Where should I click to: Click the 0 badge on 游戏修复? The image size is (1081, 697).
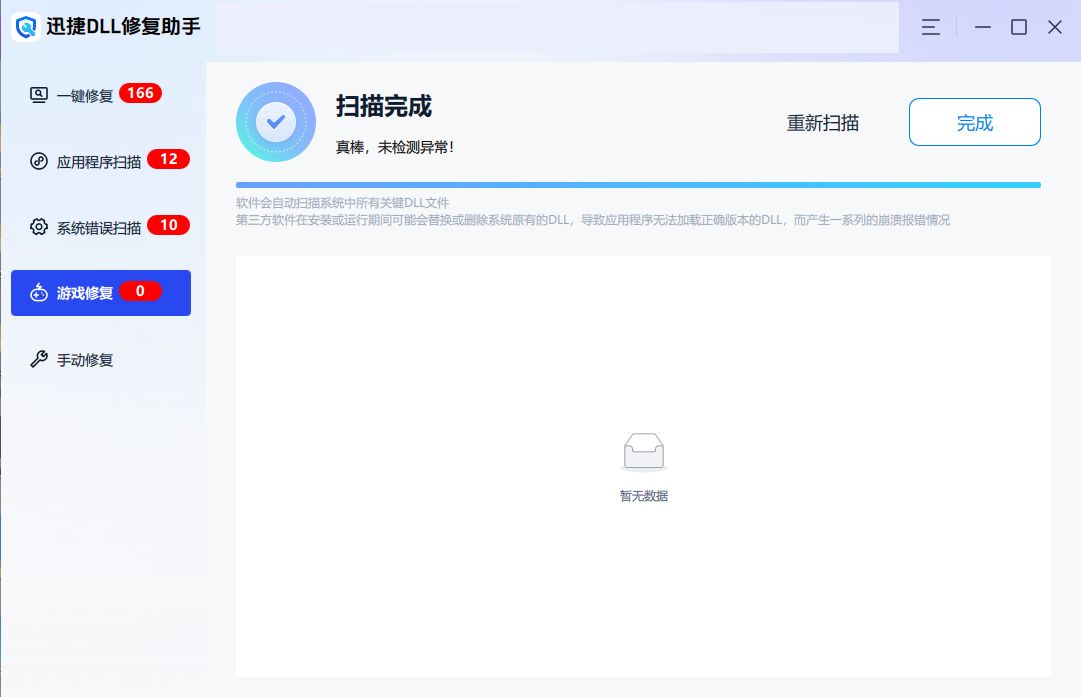pyautogui.click(x=141, y=291)
